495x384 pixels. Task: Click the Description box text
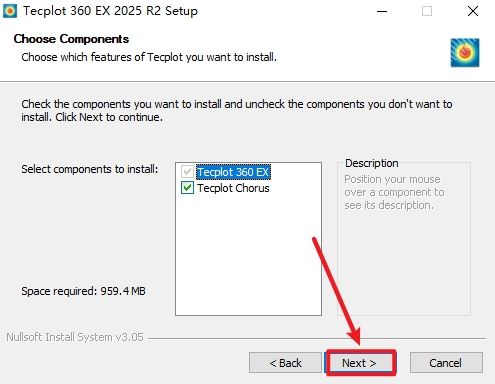pyautogui.click(x=394, y=192)
